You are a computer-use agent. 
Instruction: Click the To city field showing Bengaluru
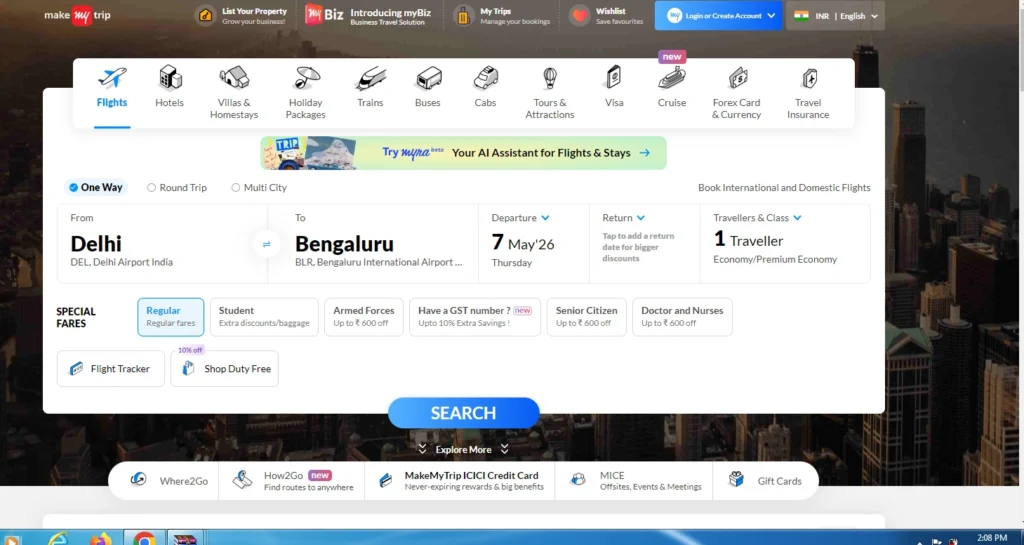[373, 243]
